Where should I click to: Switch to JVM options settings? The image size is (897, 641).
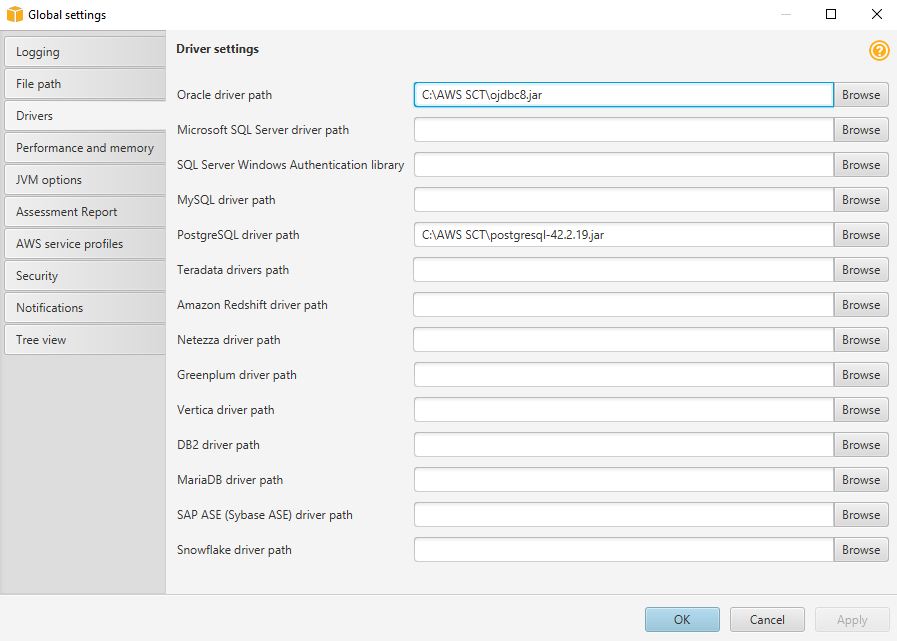[x=84, y=179]
